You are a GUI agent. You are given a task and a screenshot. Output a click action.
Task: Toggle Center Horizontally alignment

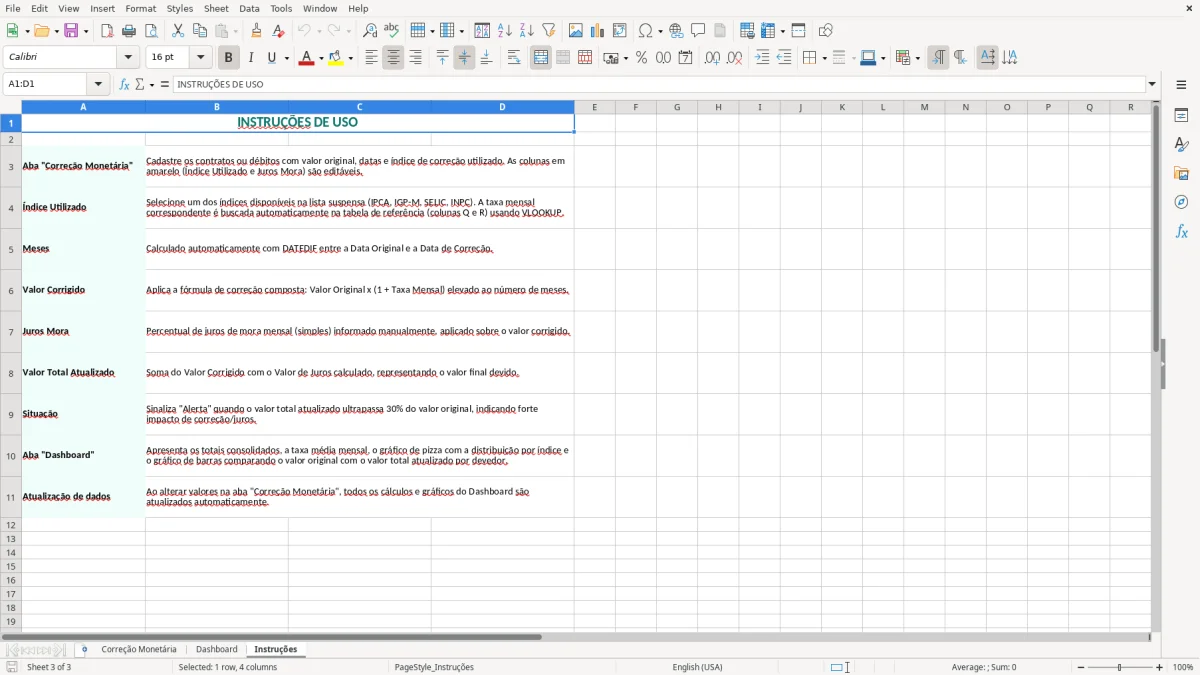click(x=393, y=58)
